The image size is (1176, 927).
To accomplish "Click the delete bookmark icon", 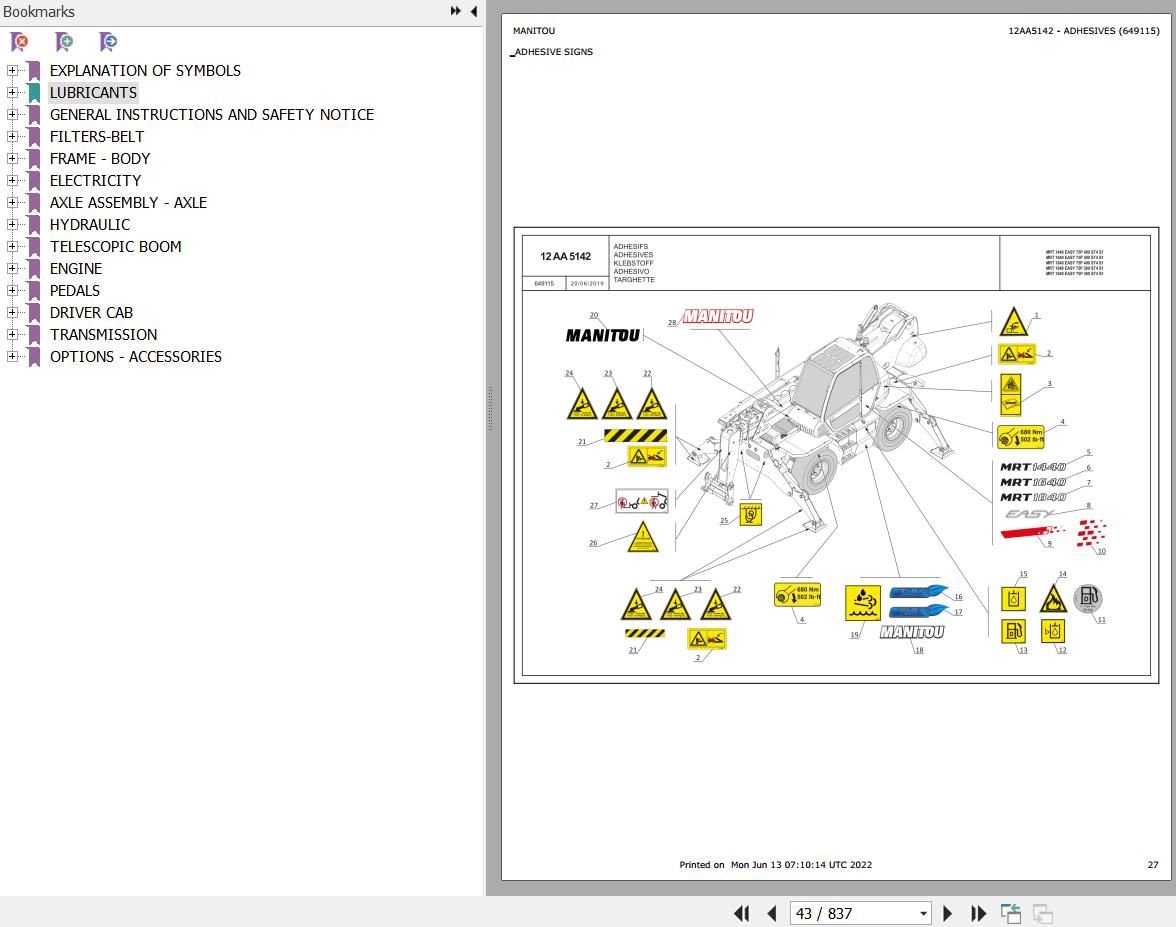I will (x=20, y=42).
